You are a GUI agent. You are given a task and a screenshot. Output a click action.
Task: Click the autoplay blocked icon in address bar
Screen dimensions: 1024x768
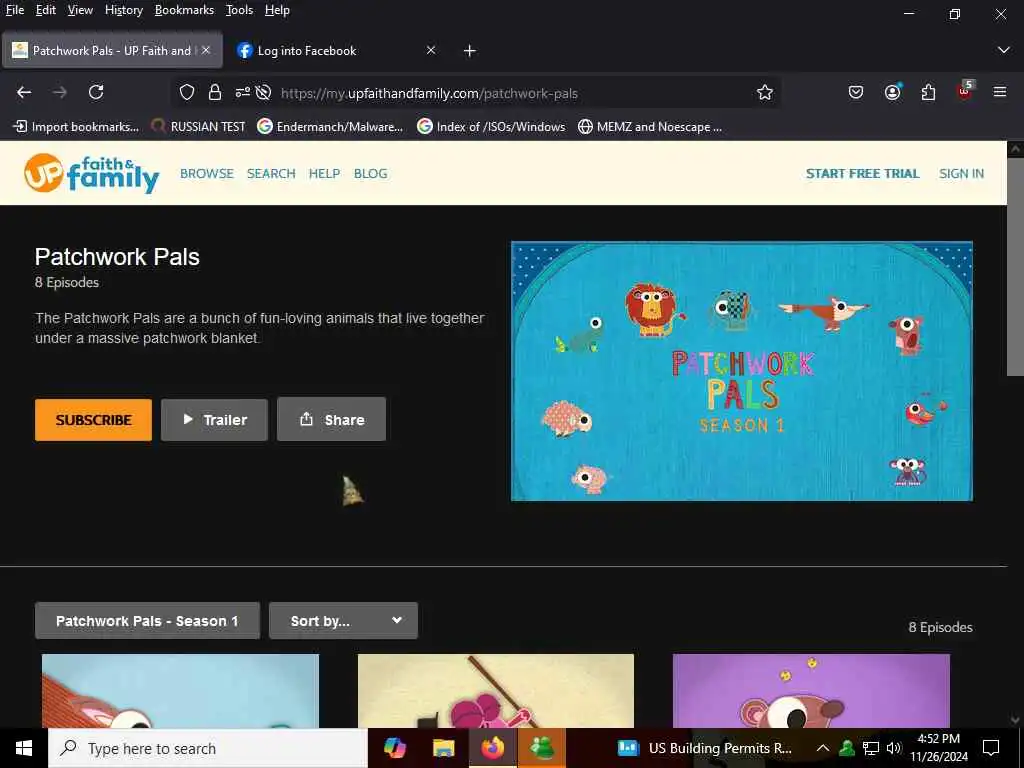(x=263, y=93)
